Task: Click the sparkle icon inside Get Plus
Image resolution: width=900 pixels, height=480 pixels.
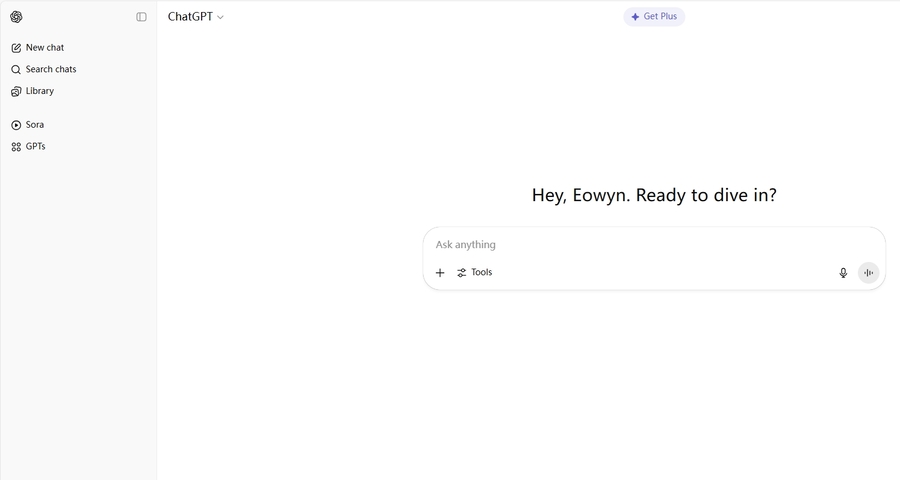Action: [635, 17]
